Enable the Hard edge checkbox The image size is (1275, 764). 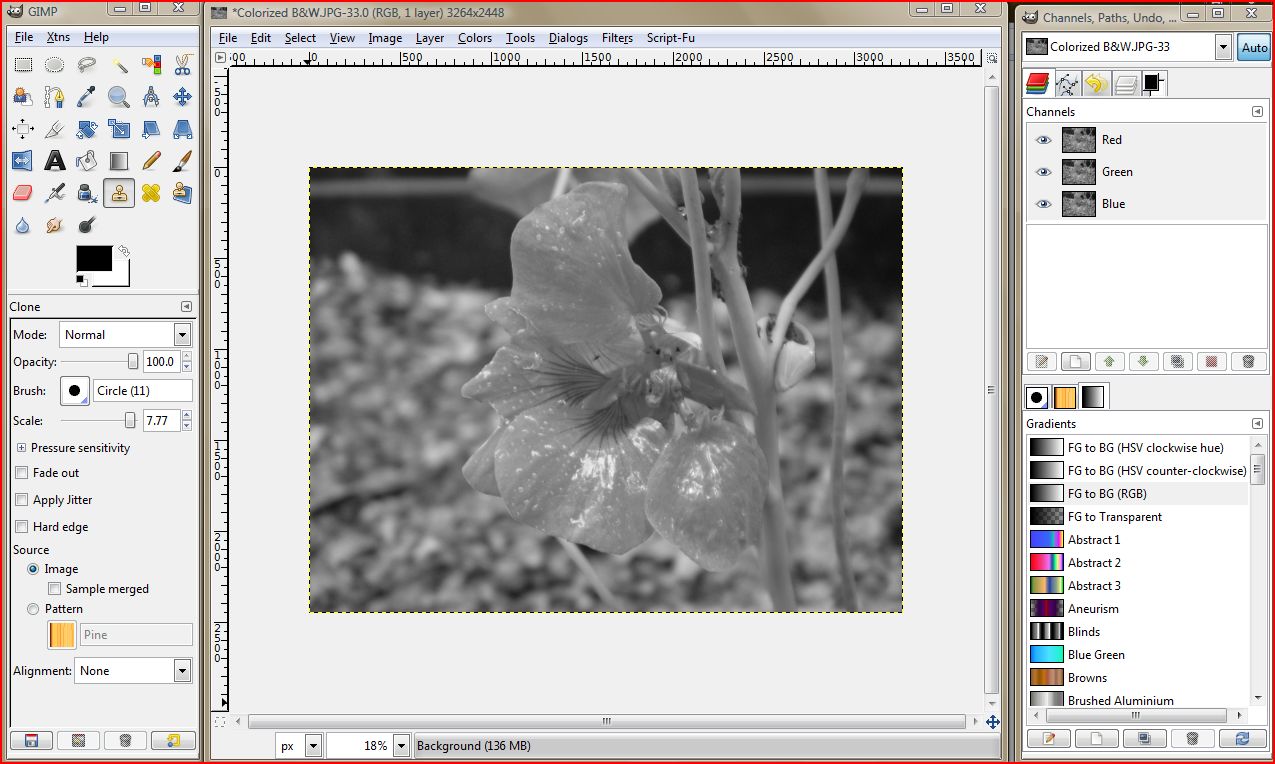click(21, 526)
